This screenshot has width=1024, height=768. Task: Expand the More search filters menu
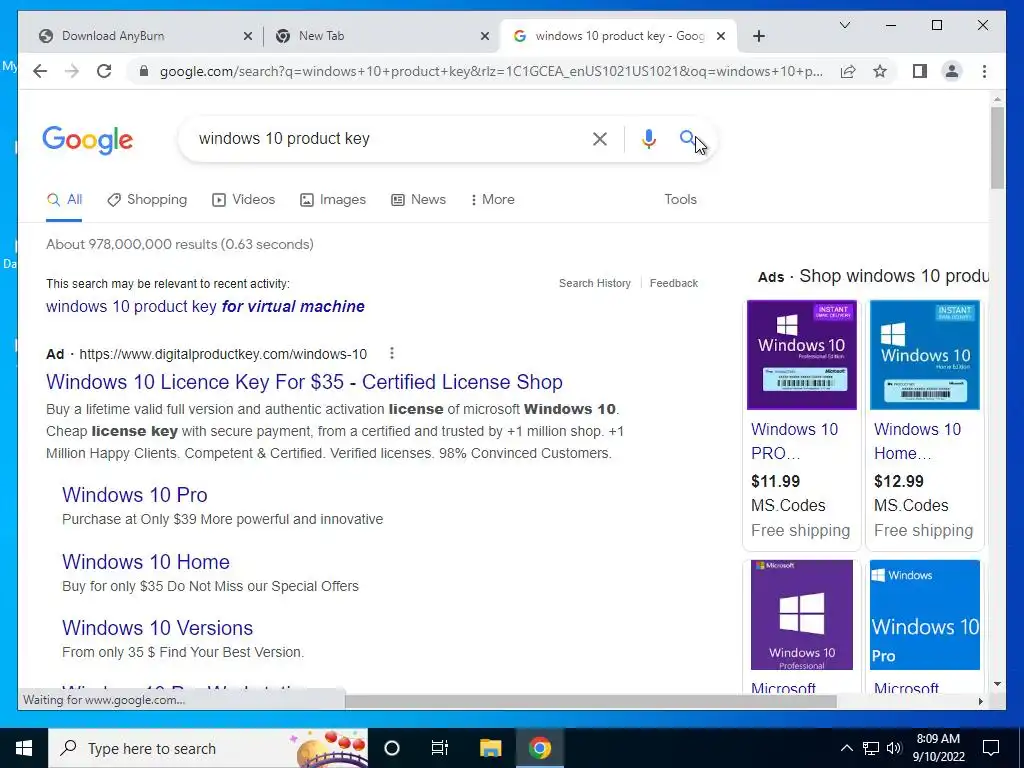(x=493, y=199)
